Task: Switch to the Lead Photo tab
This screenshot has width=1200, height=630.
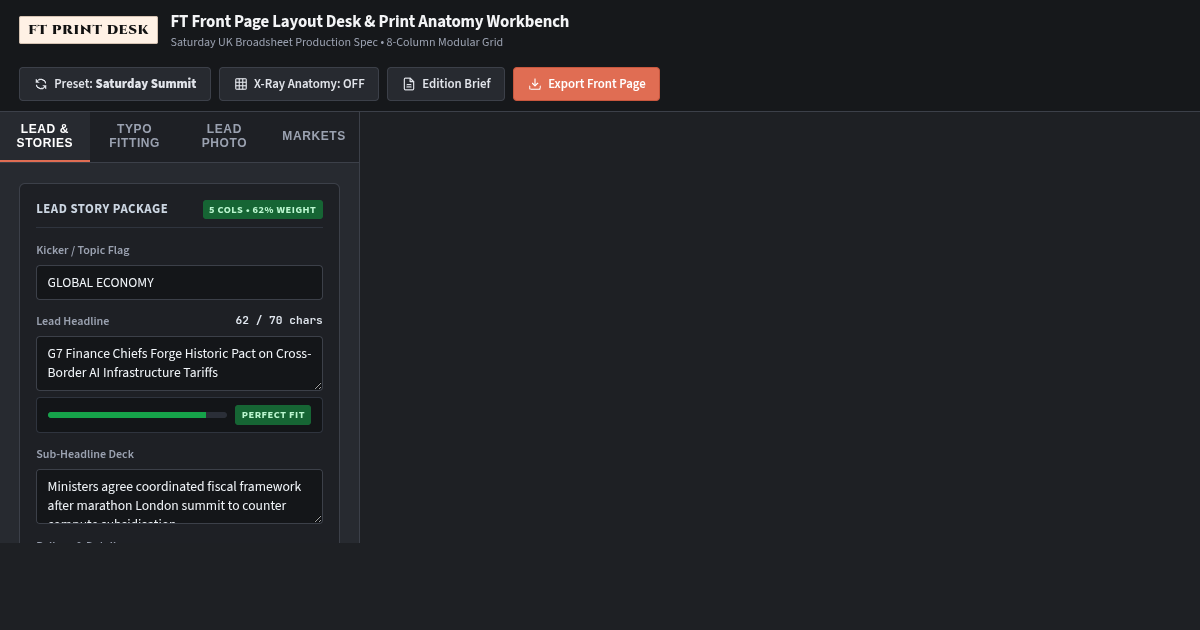Action: pos(224,136)
